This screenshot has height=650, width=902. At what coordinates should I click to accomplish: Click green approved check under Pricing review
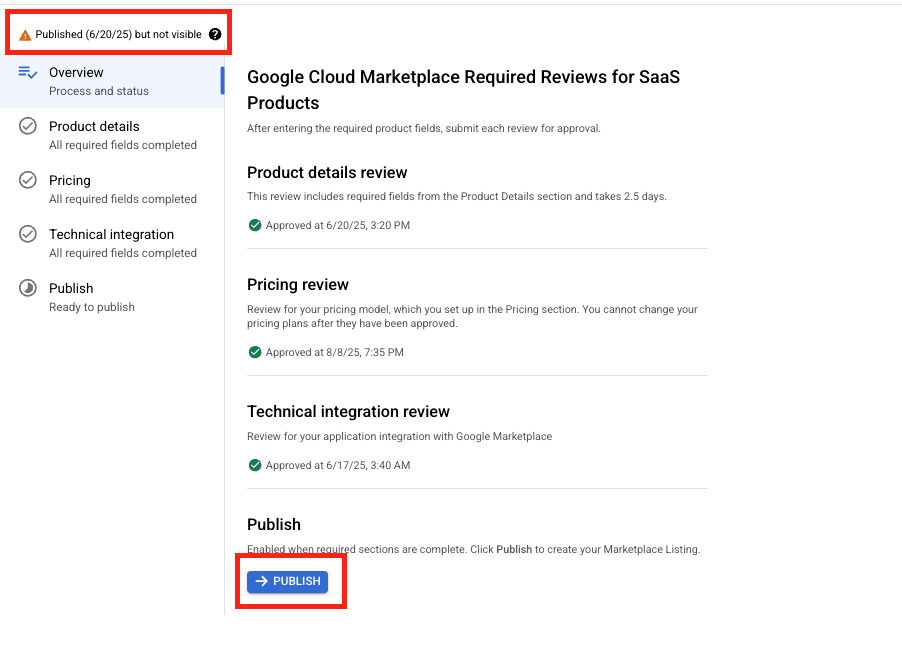click(255, 352)
